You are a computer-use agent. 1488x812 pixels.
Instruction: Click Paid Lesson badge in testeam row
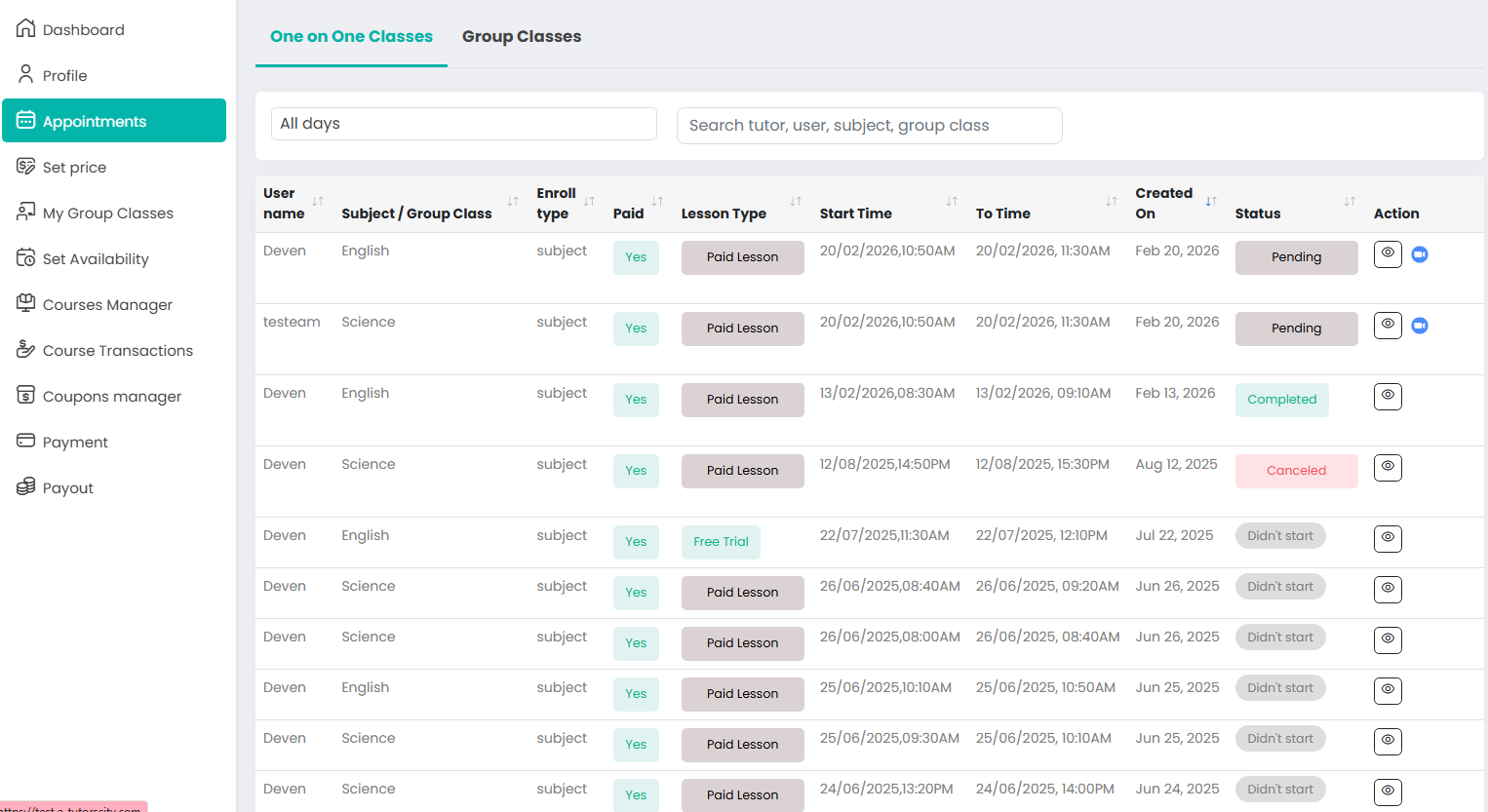click(x=742, y=329)
